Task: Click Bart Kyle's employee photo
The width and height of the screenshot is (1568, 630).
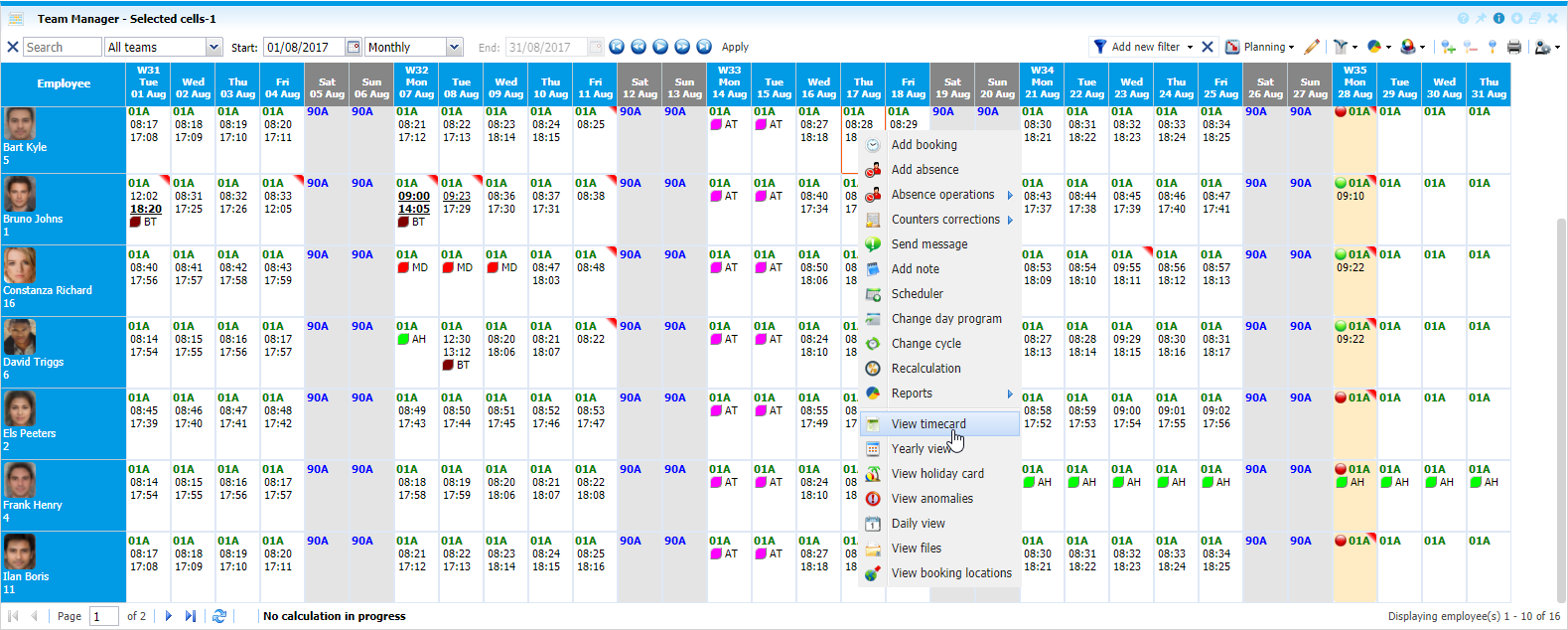Action: coord(20,124)
